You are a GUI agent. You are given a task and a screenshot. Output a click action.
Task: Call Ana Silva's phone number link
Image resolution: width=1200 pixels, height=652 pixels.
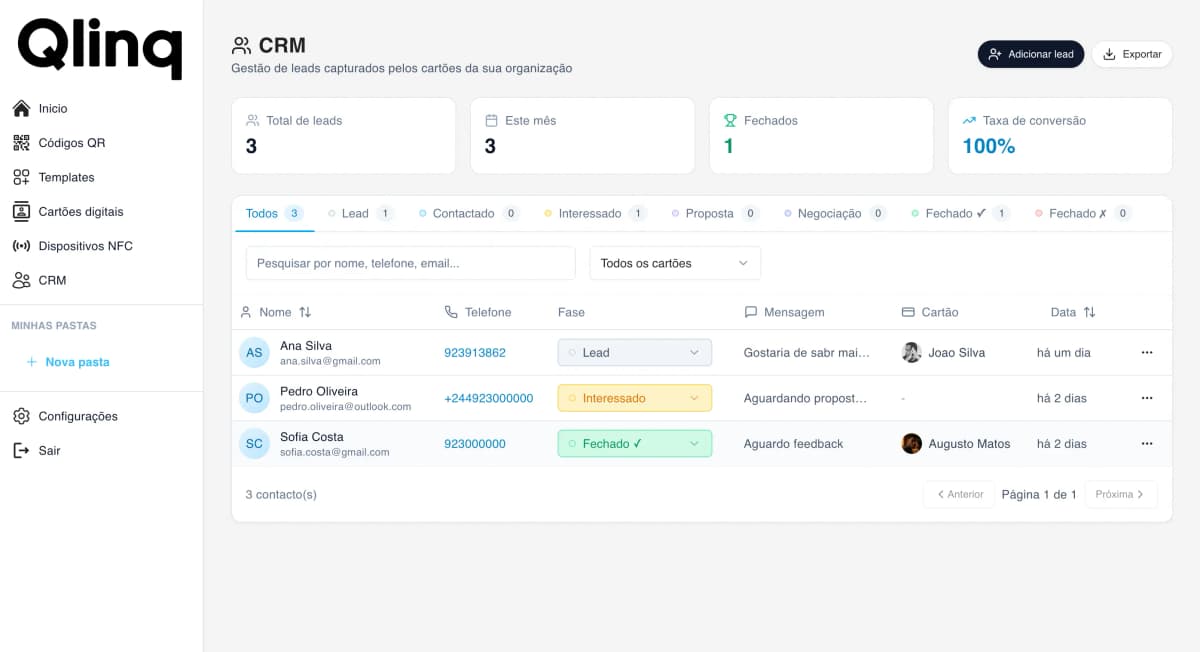point(475,353)
